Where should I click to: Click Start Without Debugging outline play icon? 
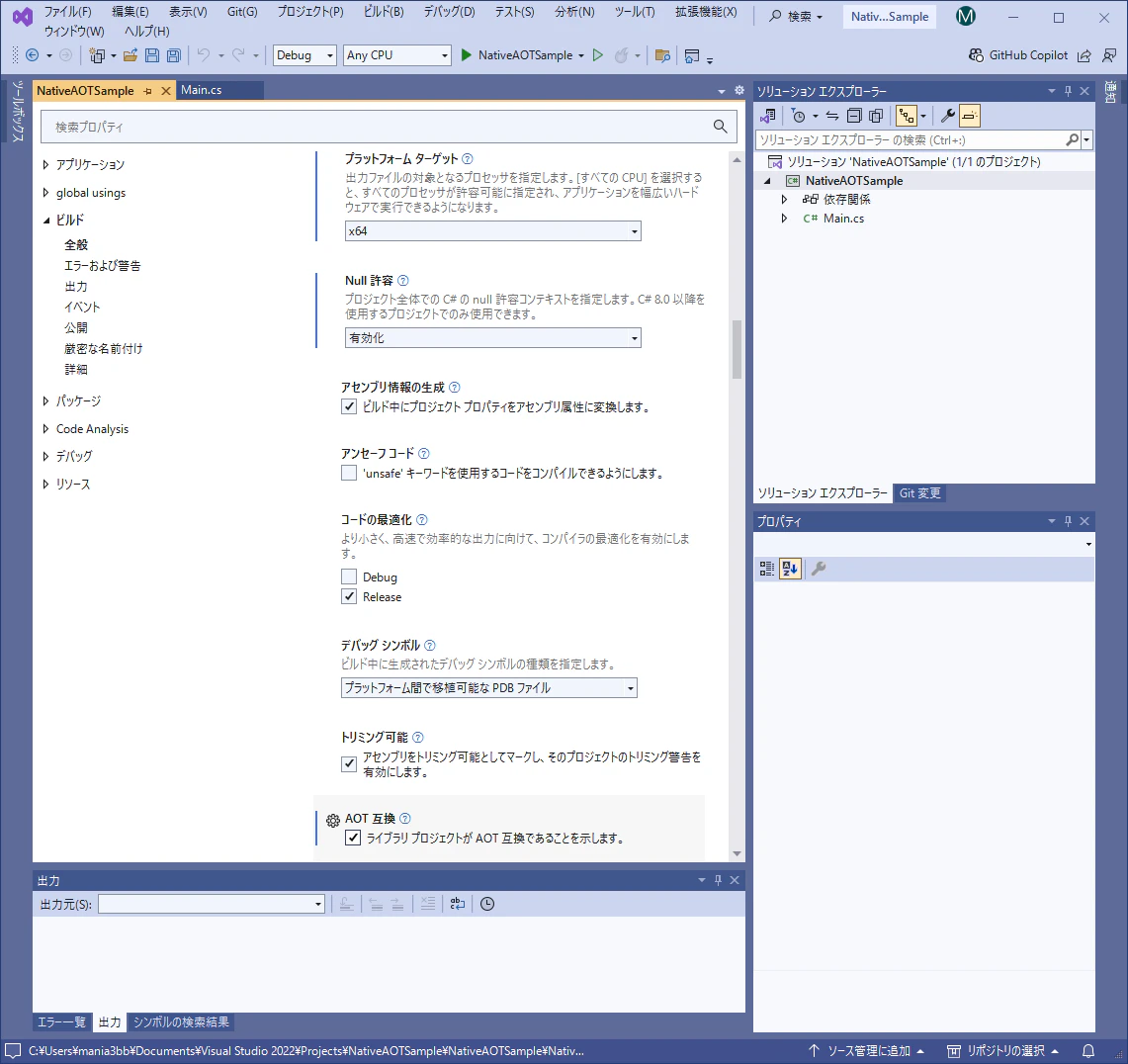pyautogui.click(x=598, y=55)
